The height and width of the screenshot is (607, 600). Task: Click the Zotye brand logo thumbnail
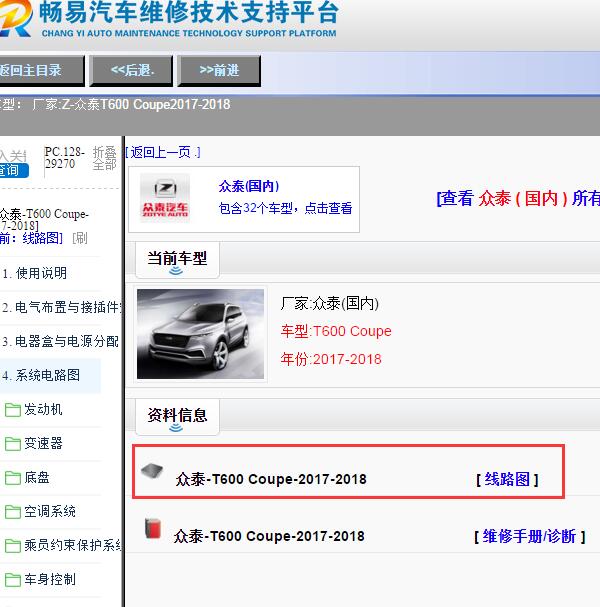[x=165, y=198]
